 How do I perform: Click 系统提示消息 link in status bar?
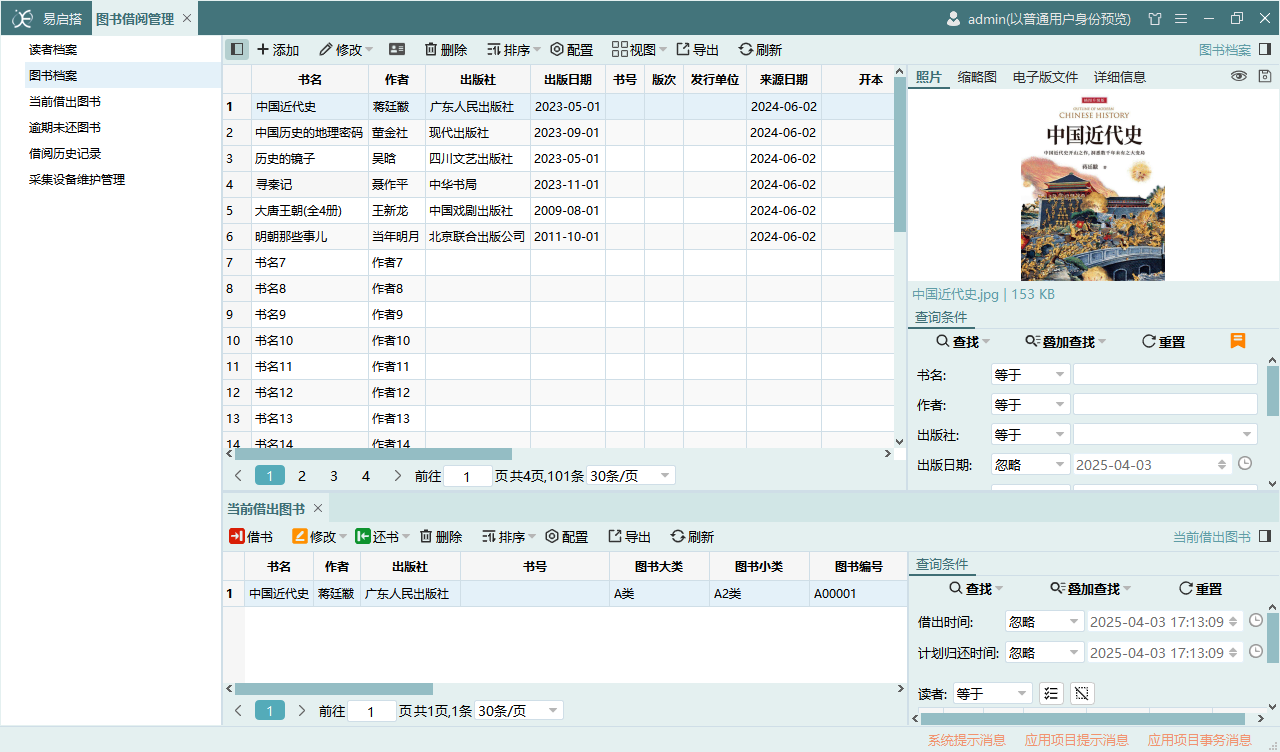(x=966, y=740)
